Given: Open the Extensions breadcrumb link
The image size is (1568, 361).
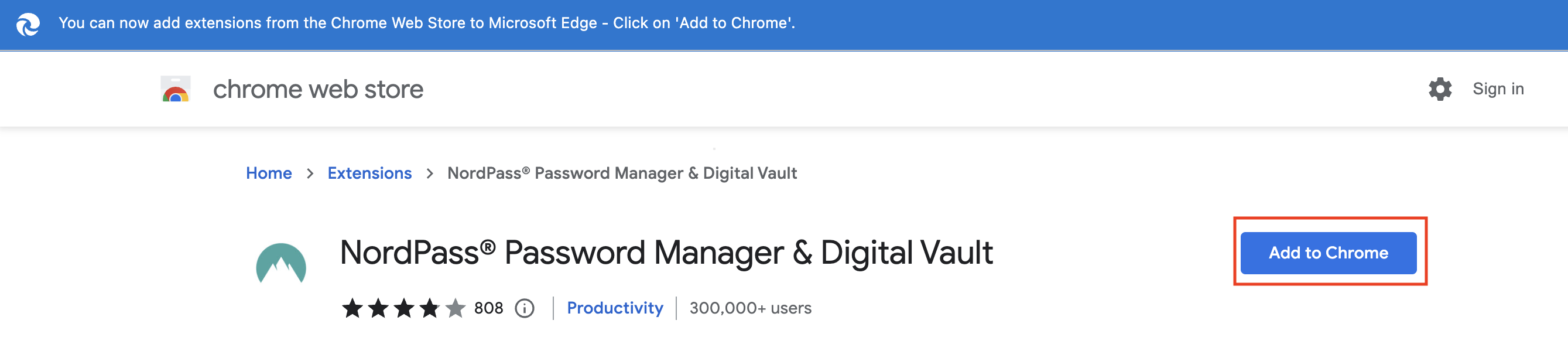Looking at the screenshot, I should tap(369, 173).
